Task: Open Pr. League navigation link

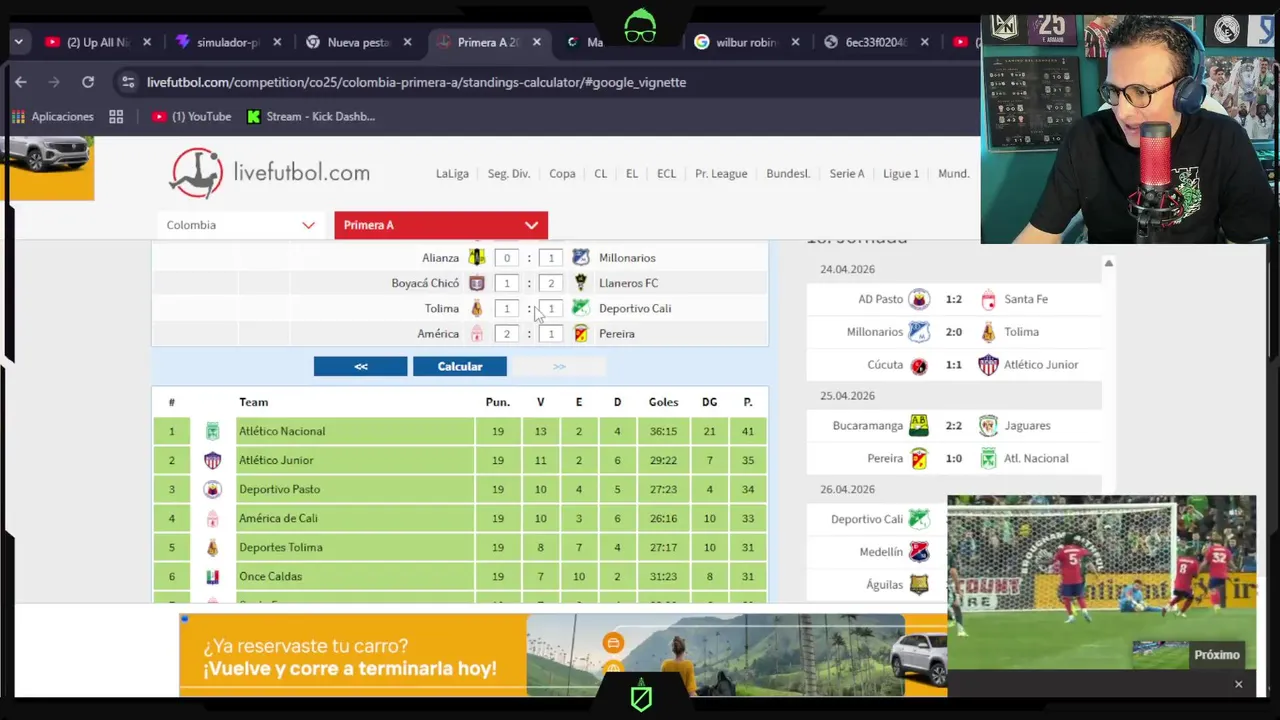Action: (x=721, y=173)
